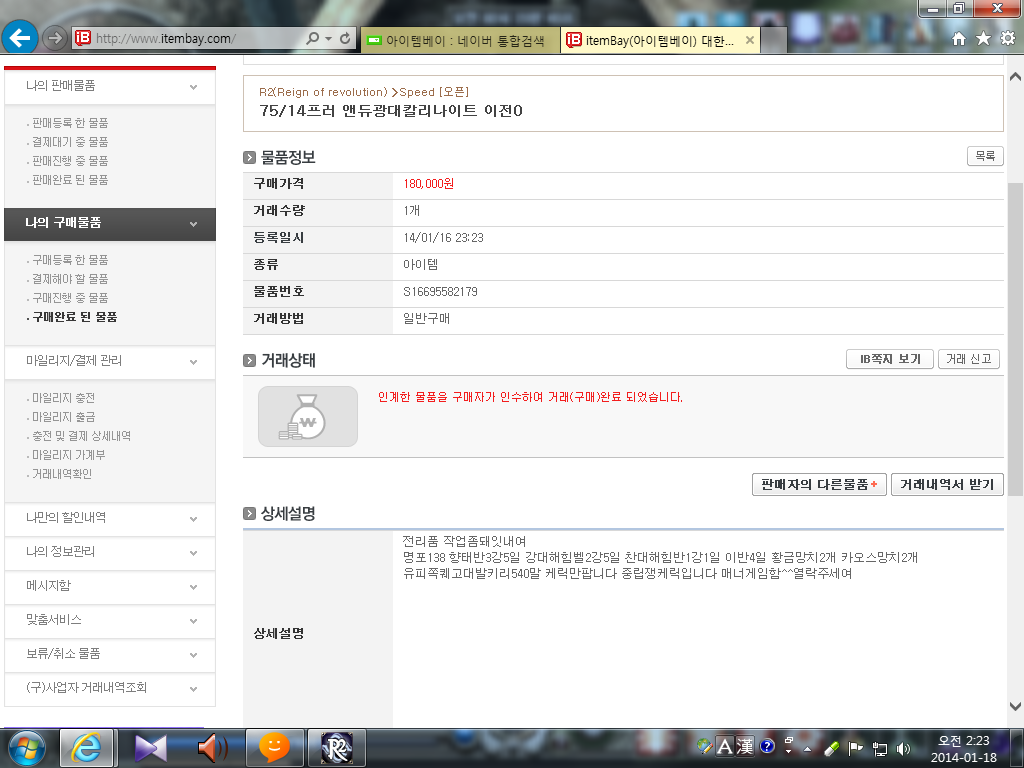Click the refresh icon in address bar
Screen dimensions: 1024x768
tap(345, 39)
